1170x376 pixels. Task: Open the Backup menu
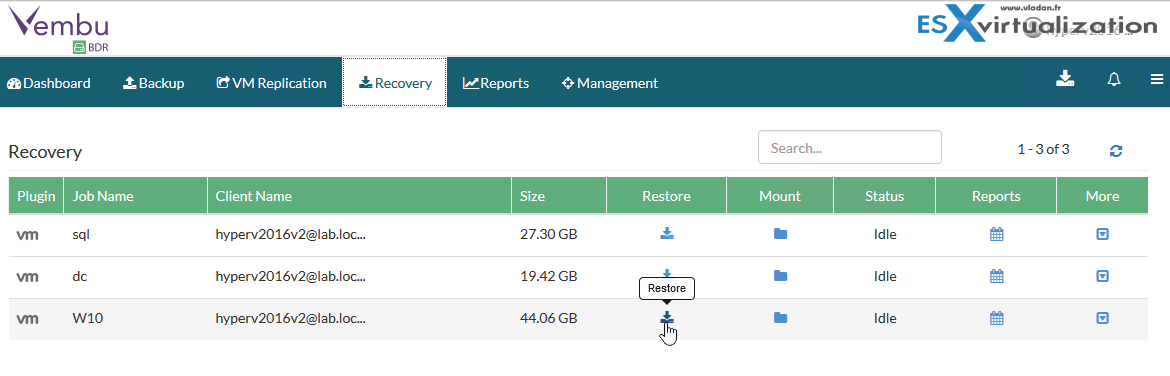153,83
